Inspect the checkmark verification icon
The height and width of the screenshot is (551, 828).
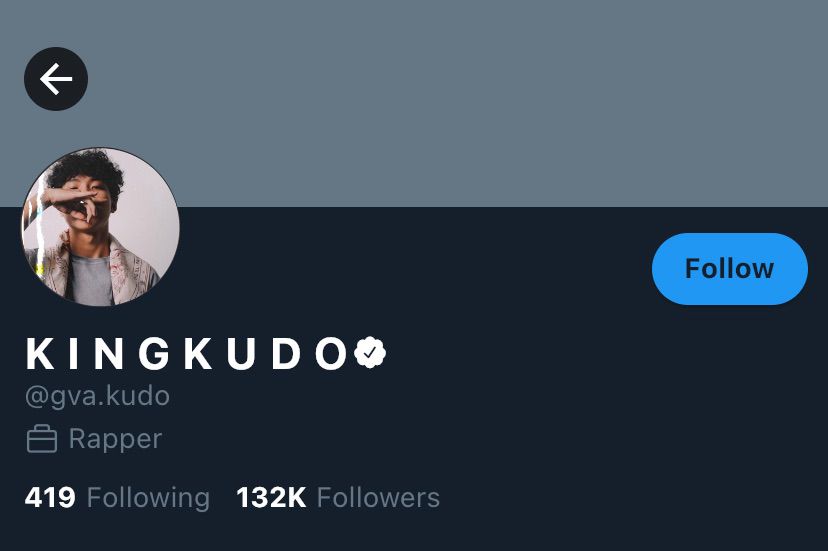coord(370,352)
